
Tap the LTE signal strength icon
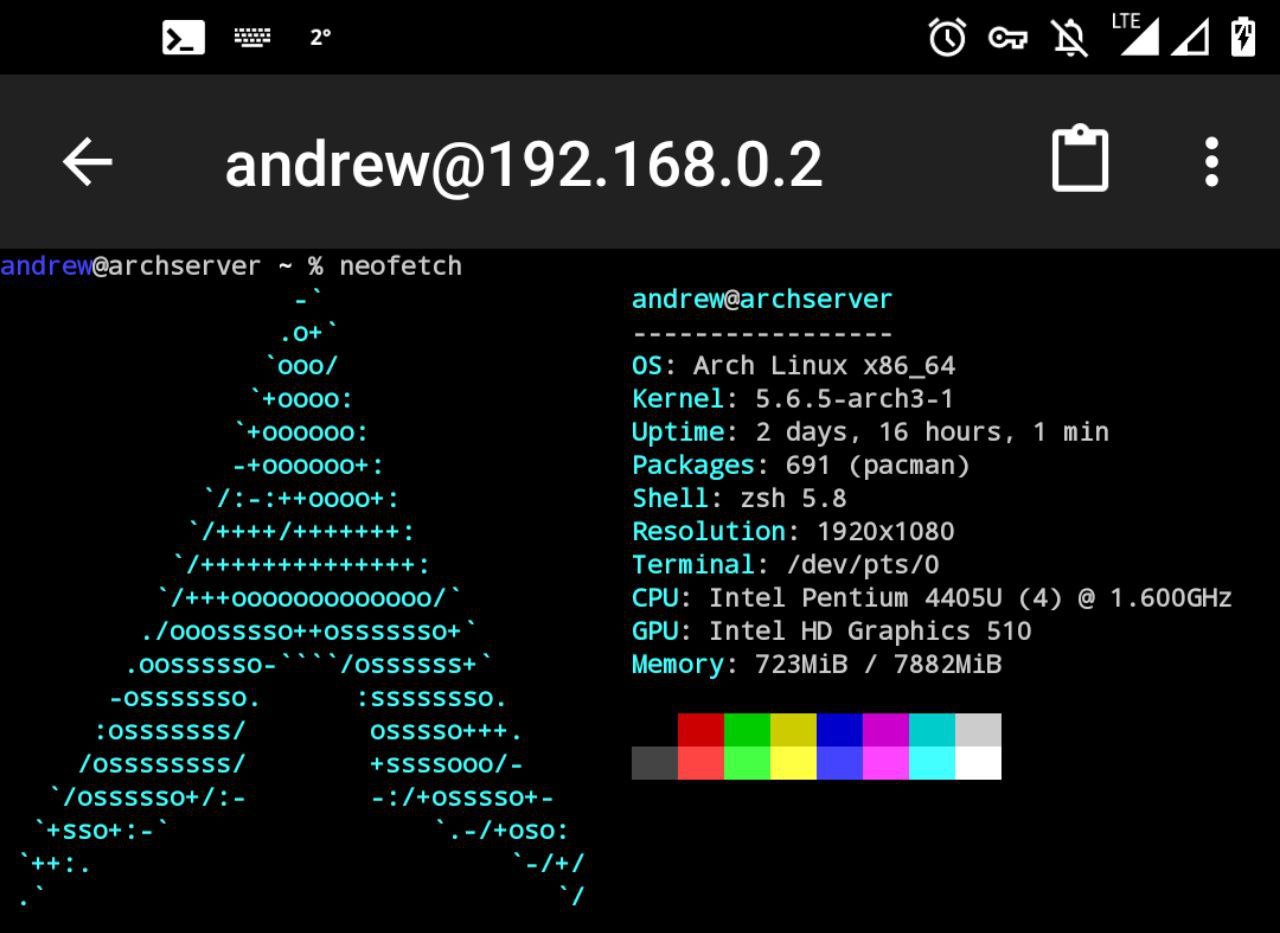pyautogui.click(x=1136, y=34)
